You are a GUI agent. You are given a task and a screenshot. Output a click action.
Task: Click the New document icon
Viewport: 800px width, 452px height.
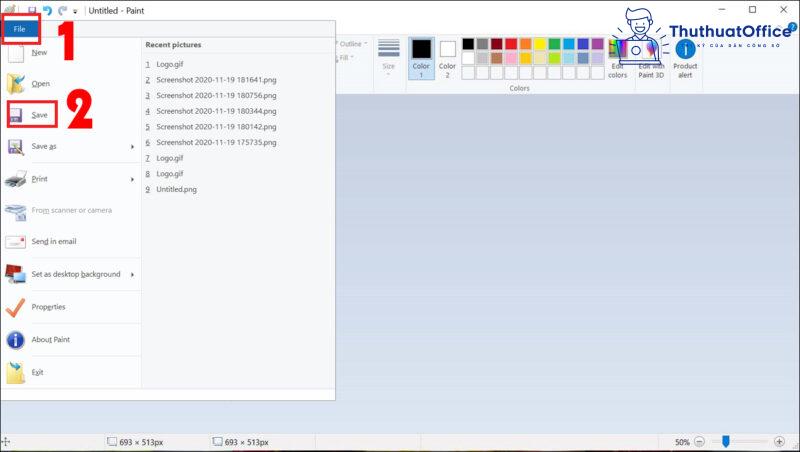tap(17, 53)
